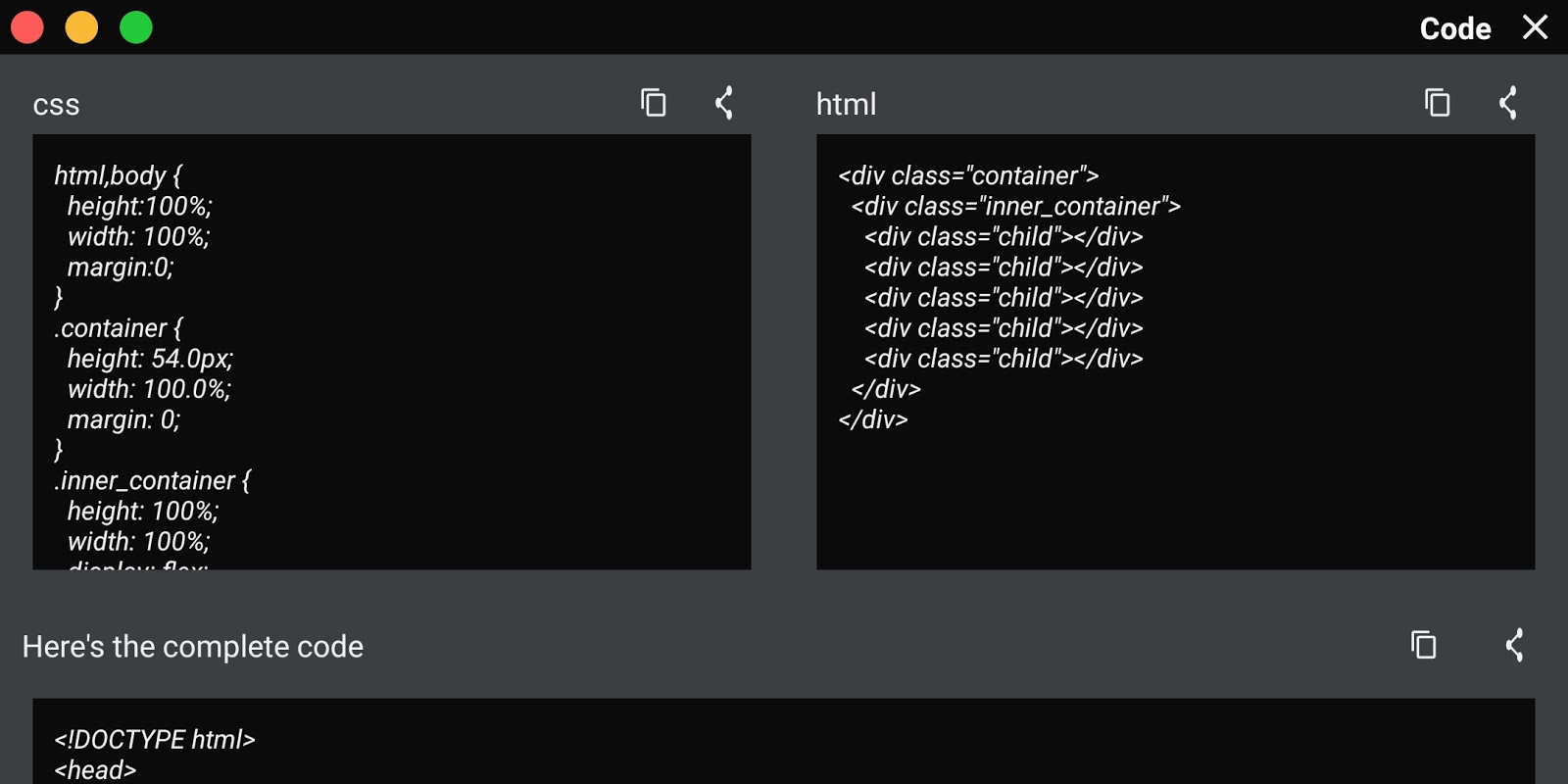Copy the css code snippet
The image size is (1568, 784).
[x=653, y=103]
